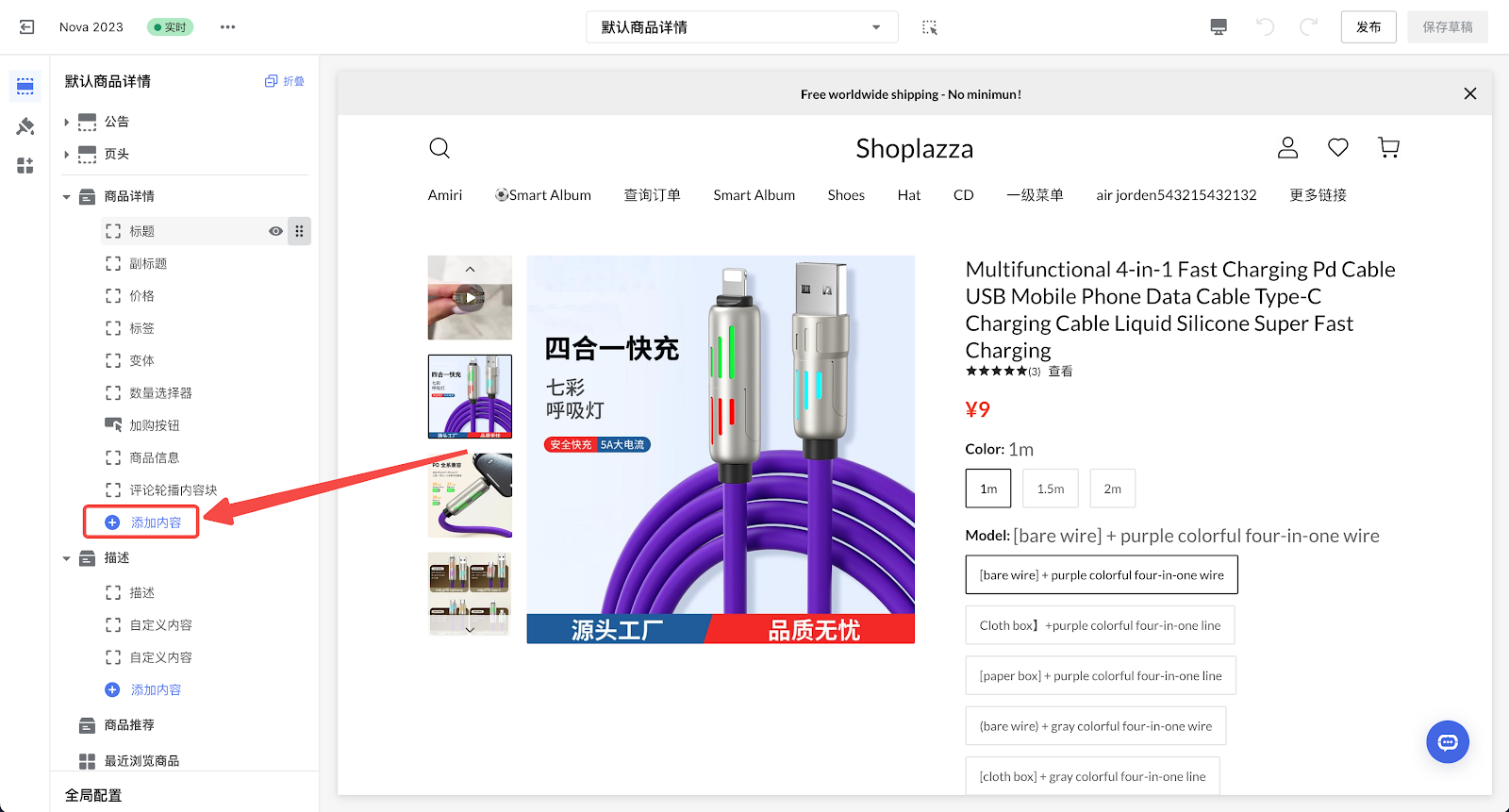Open the live chat bubble button
This screenshot has height=812, width=1509.
(1447, 742)
